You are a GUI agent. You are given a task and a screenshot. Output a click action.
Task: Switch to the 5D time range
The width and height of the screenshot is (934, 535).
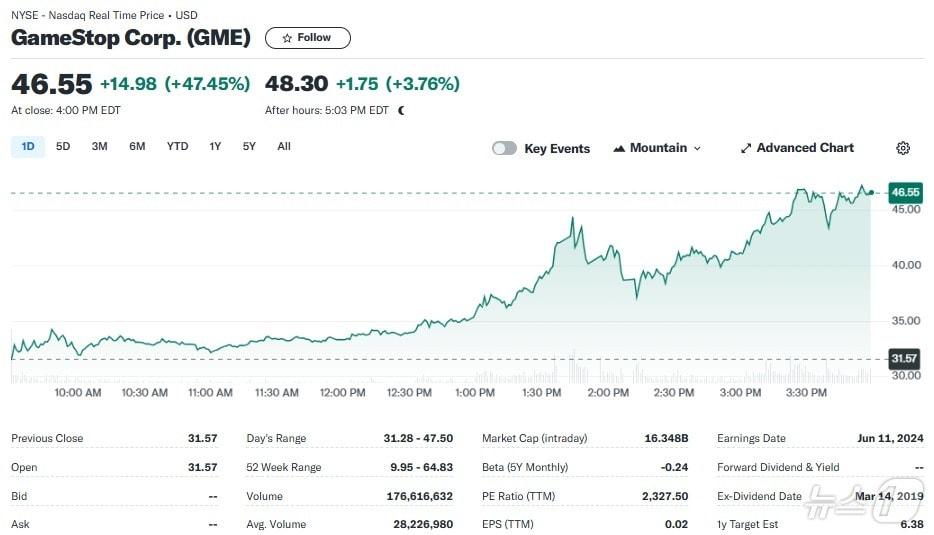click(x=63, y=147)
